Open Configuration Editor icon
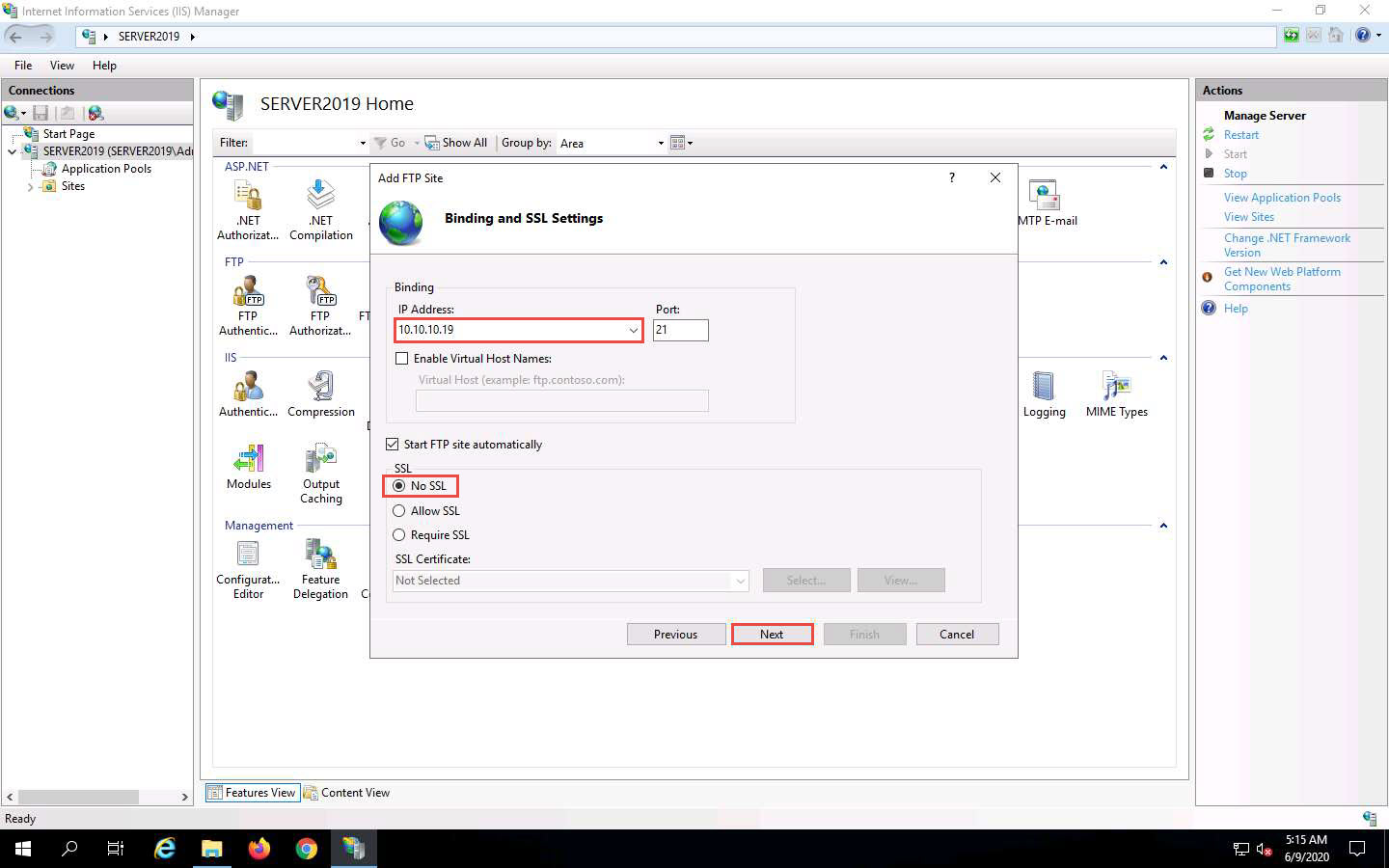The height and width of the screenshot is (868, 1389). [248, 569]
